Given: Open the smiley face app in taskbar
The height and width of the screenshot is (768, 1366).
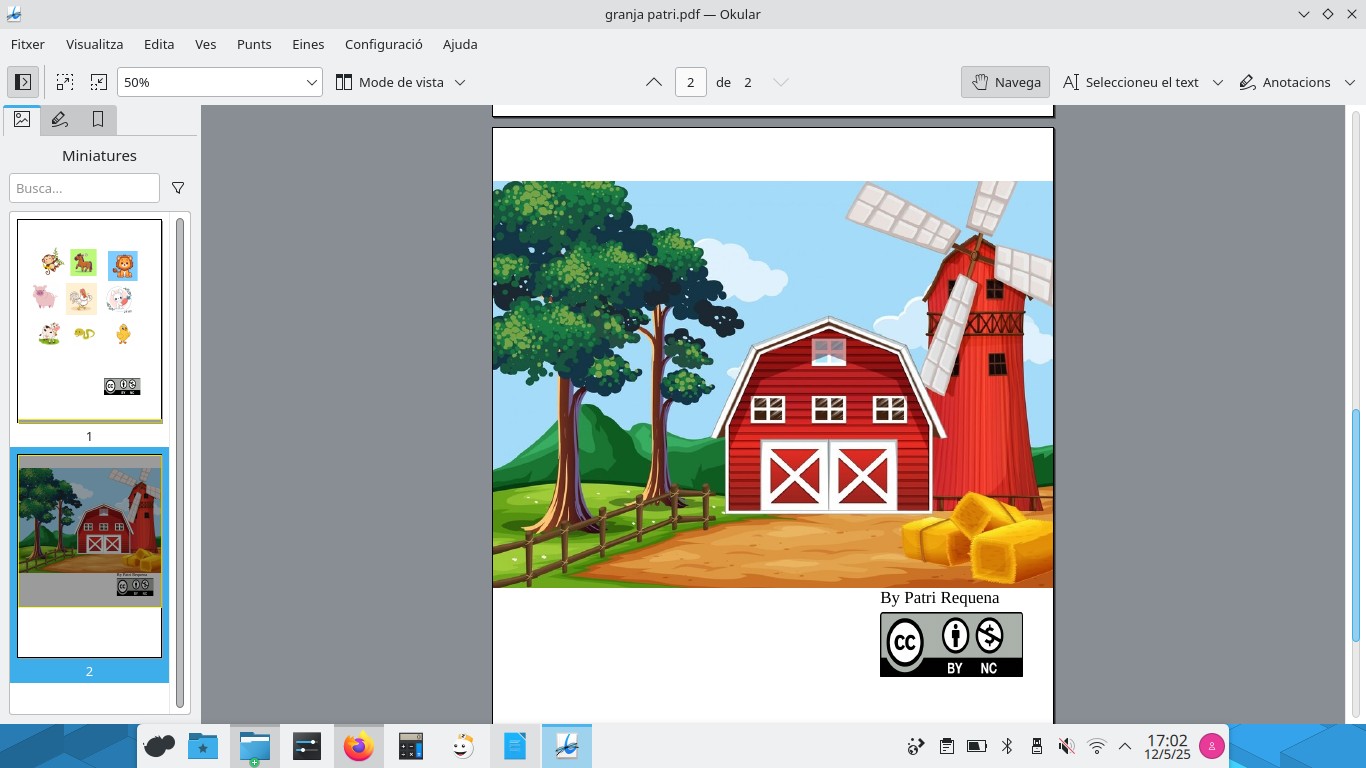Looking at the screenshot, I should point(462,746).
